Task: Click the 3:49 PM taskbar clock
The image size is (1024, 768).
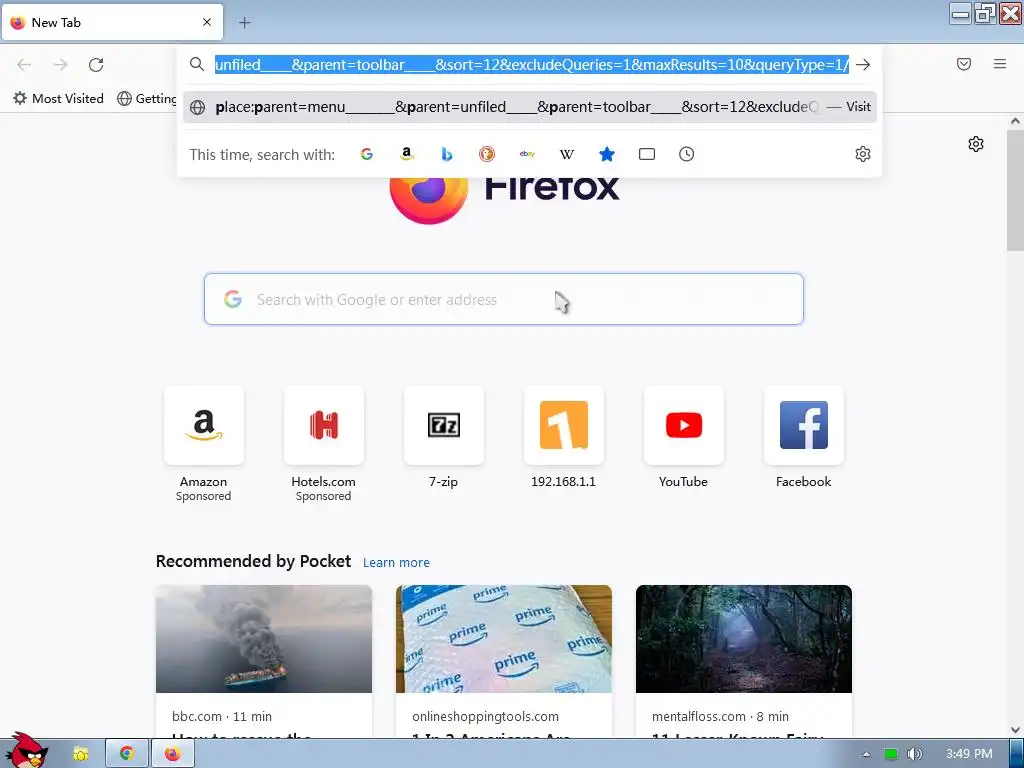Action: (x=969, y=754)
